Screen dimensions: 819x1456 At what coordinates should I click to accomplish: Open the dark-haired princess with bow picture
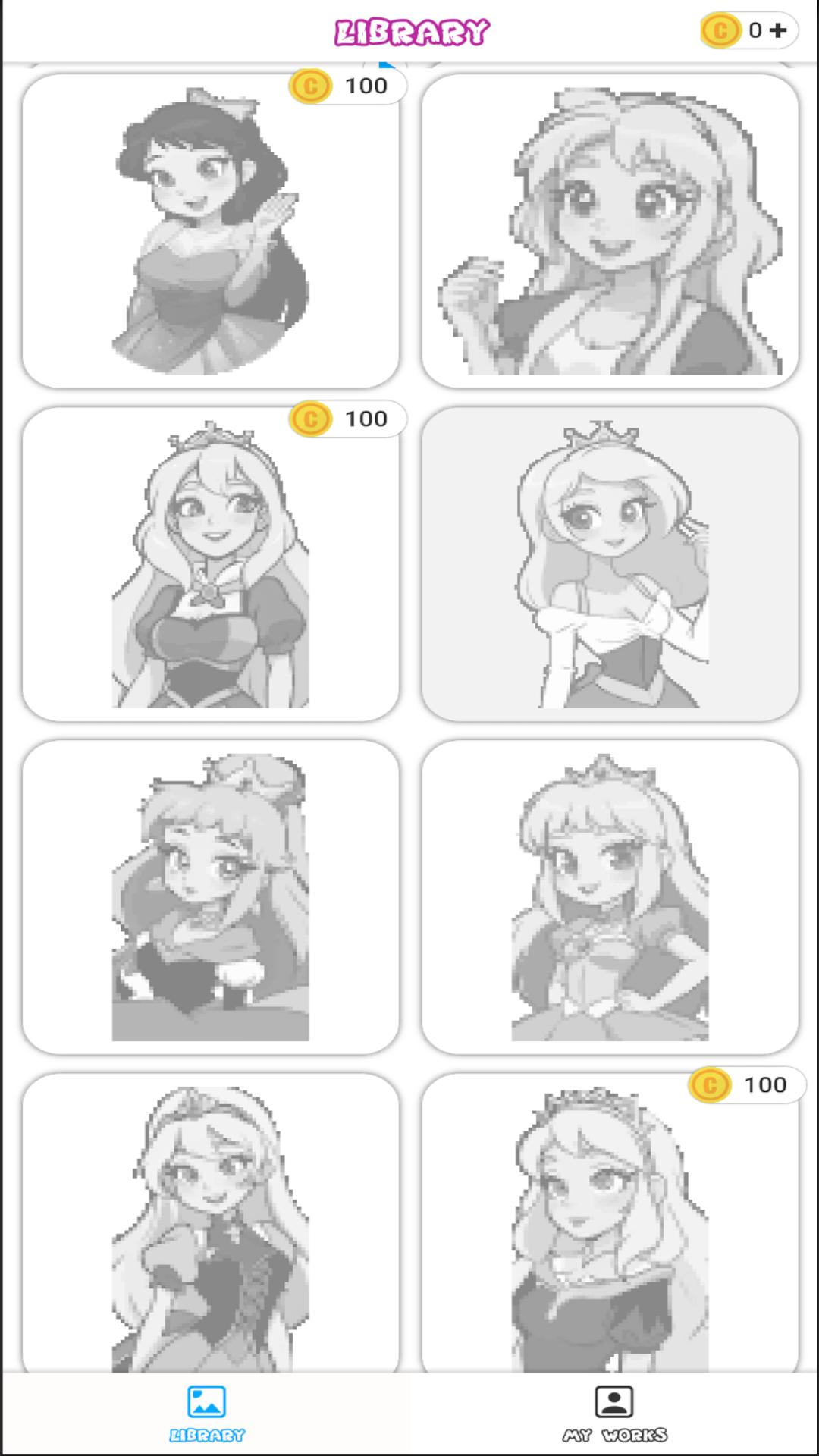211,231
